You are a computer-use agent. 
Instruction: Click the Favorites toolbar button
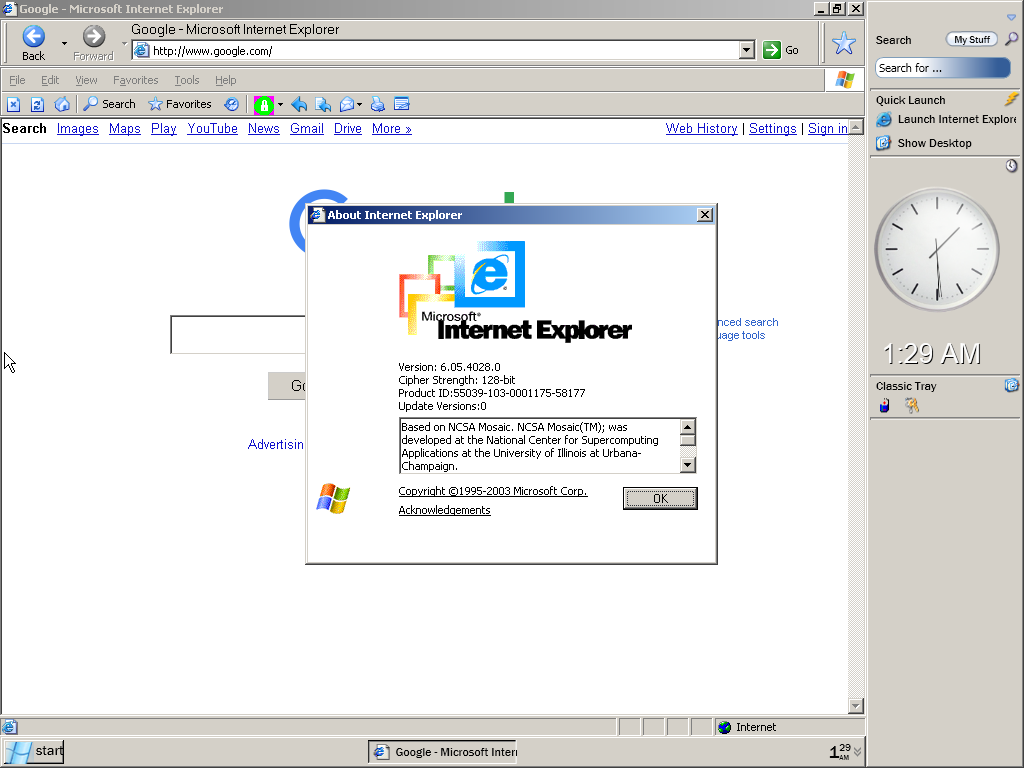[180, 104]
